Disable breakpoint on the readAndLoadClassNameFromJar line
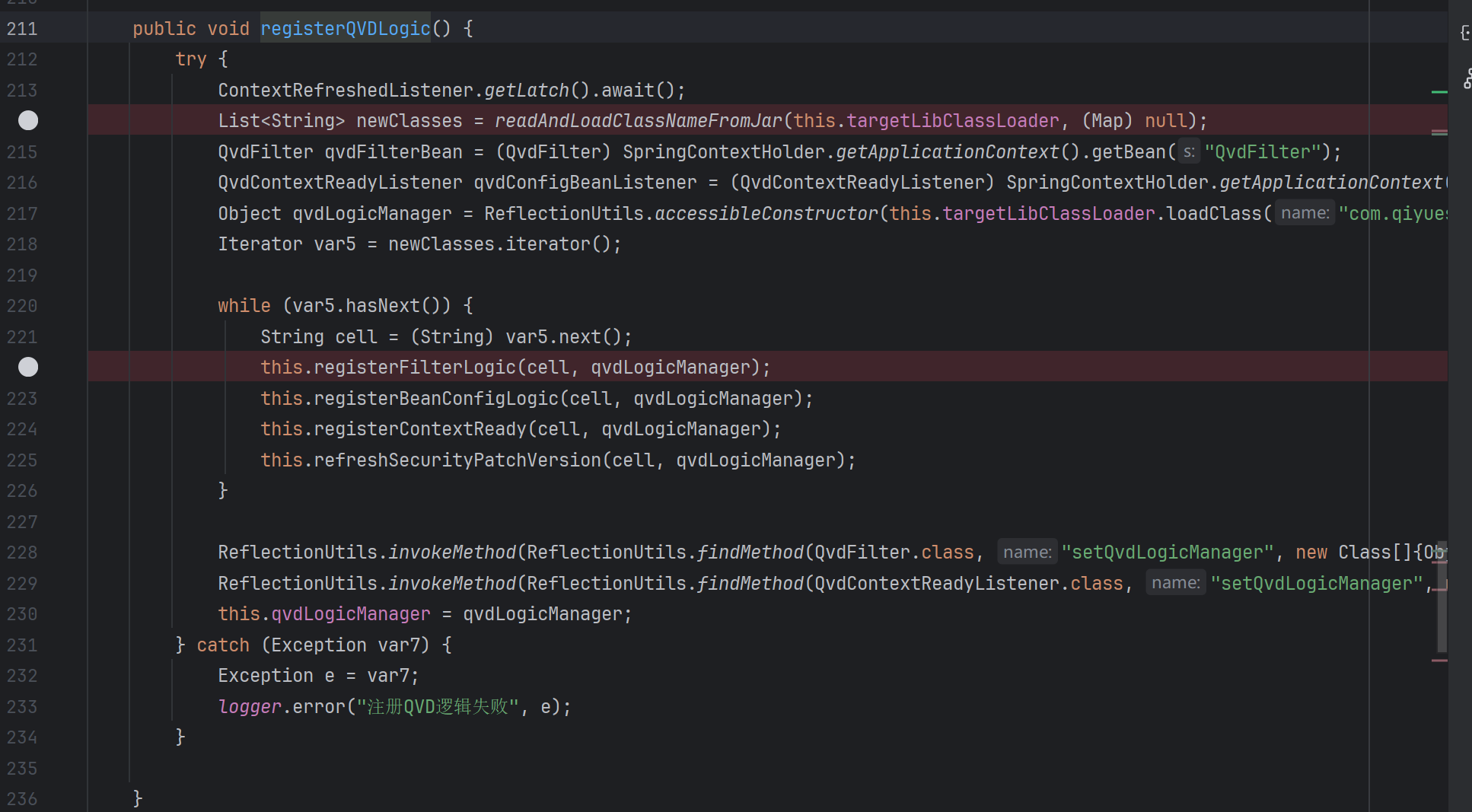 (x=28, y=120)
